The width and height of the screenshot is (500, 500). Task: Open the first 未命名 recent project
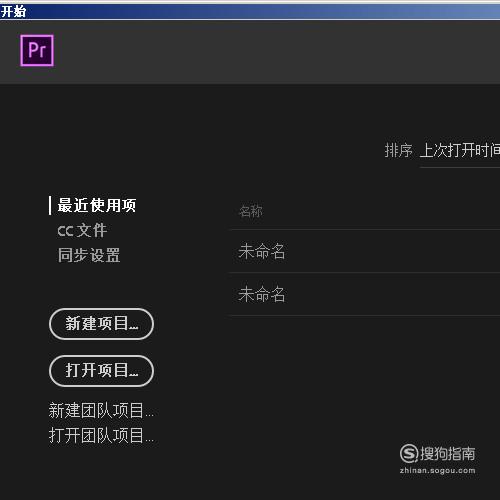click(x=364, y=251)
